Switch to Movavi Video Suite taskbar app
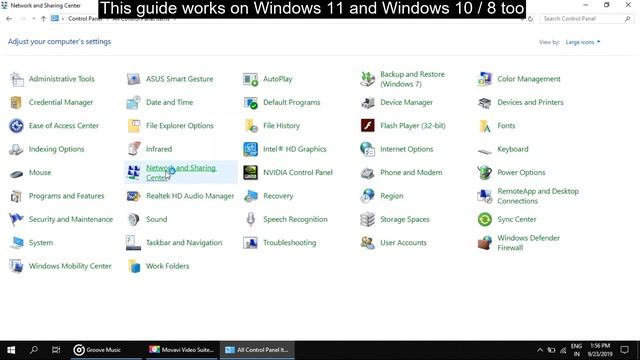Screen dimensions: 640x360 pyautogui.click(x=182, y=350)
